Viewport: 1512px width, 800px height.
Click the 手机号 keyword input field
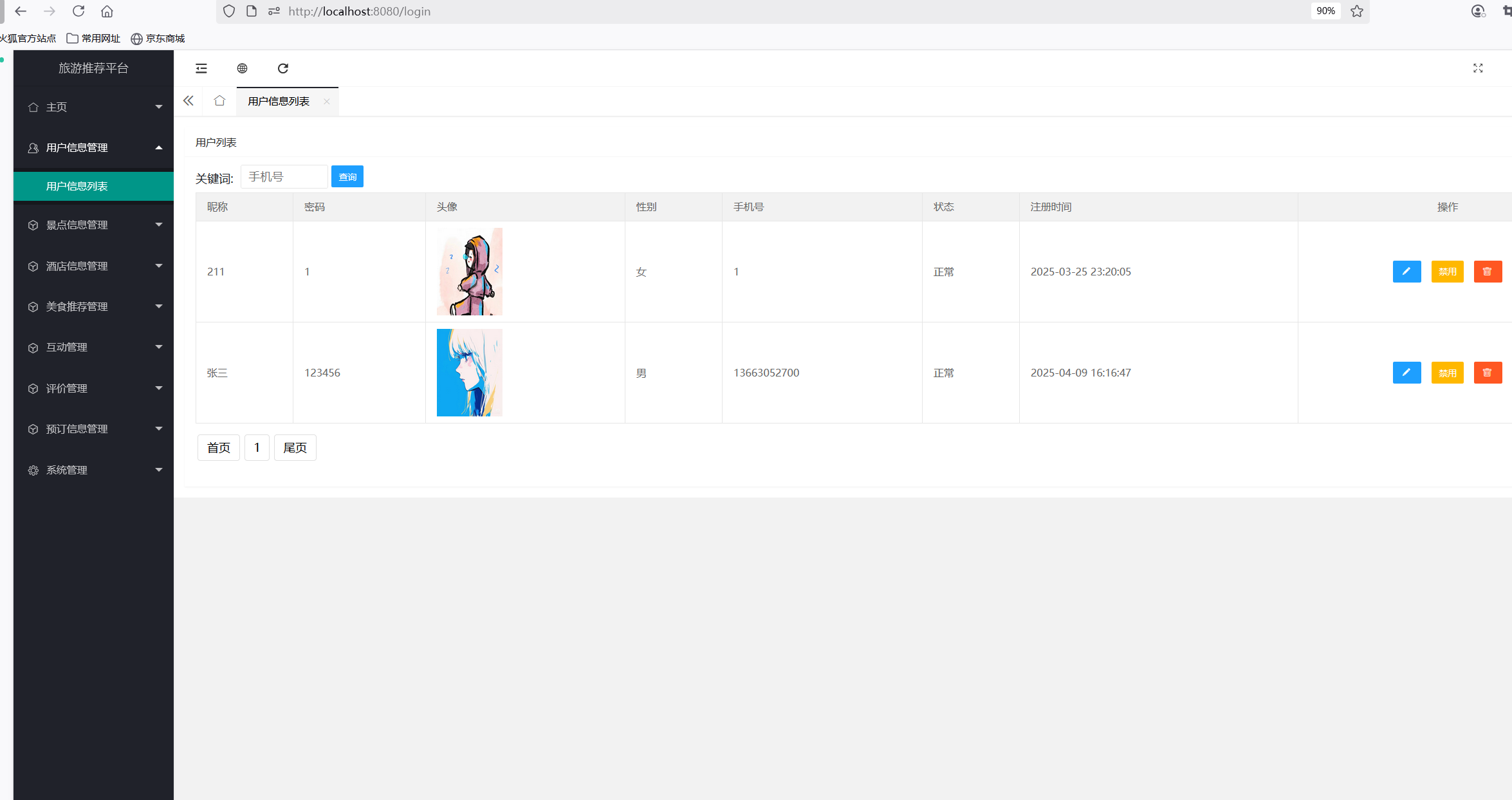(284, 177)
